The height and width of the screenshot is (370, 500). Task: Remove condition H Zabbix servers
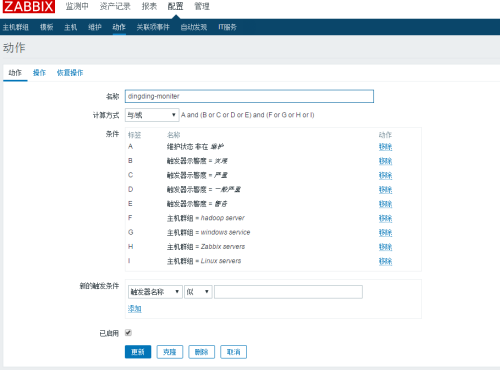pos(385,247)
